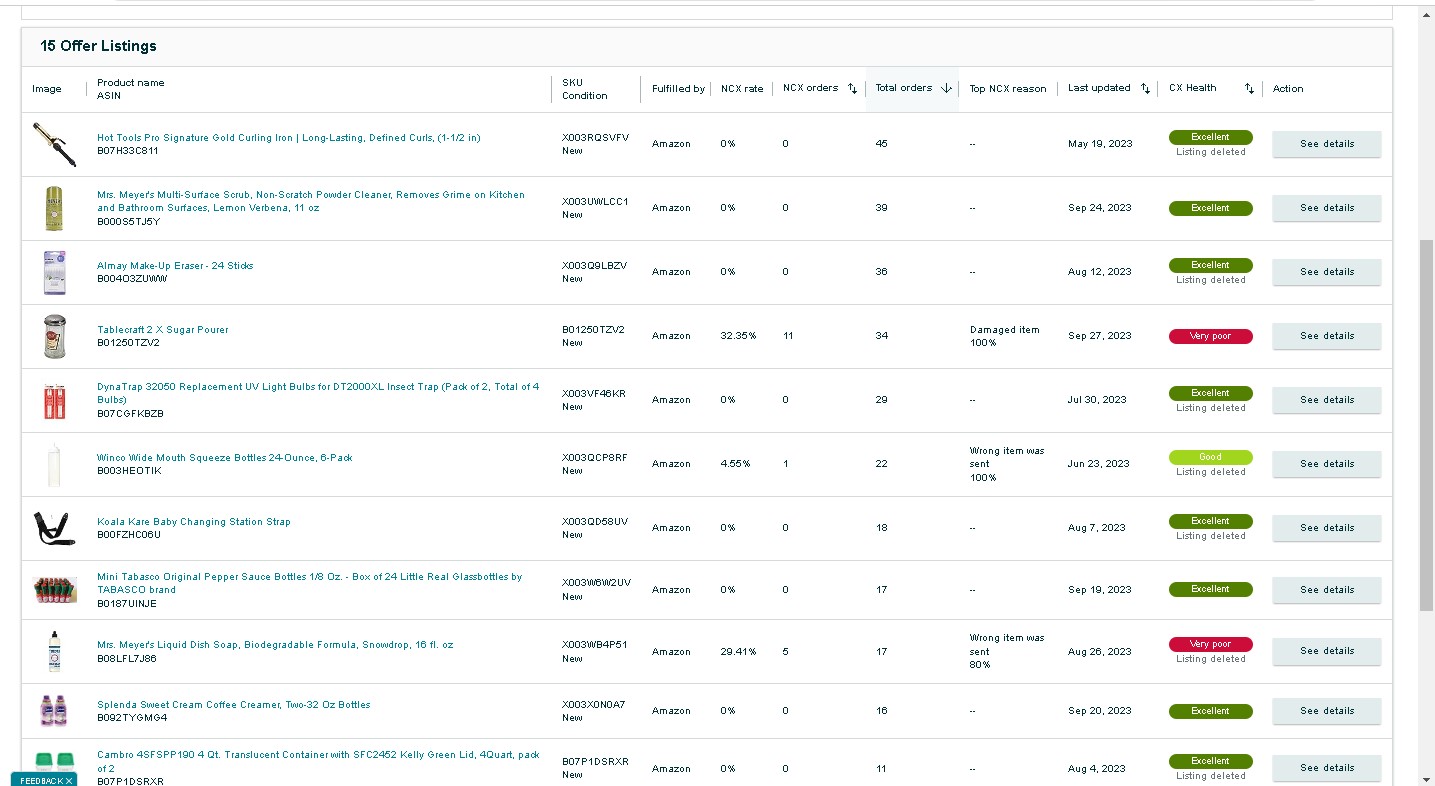Open Splenda Coffee Creamer image

[x=54, y=711]
